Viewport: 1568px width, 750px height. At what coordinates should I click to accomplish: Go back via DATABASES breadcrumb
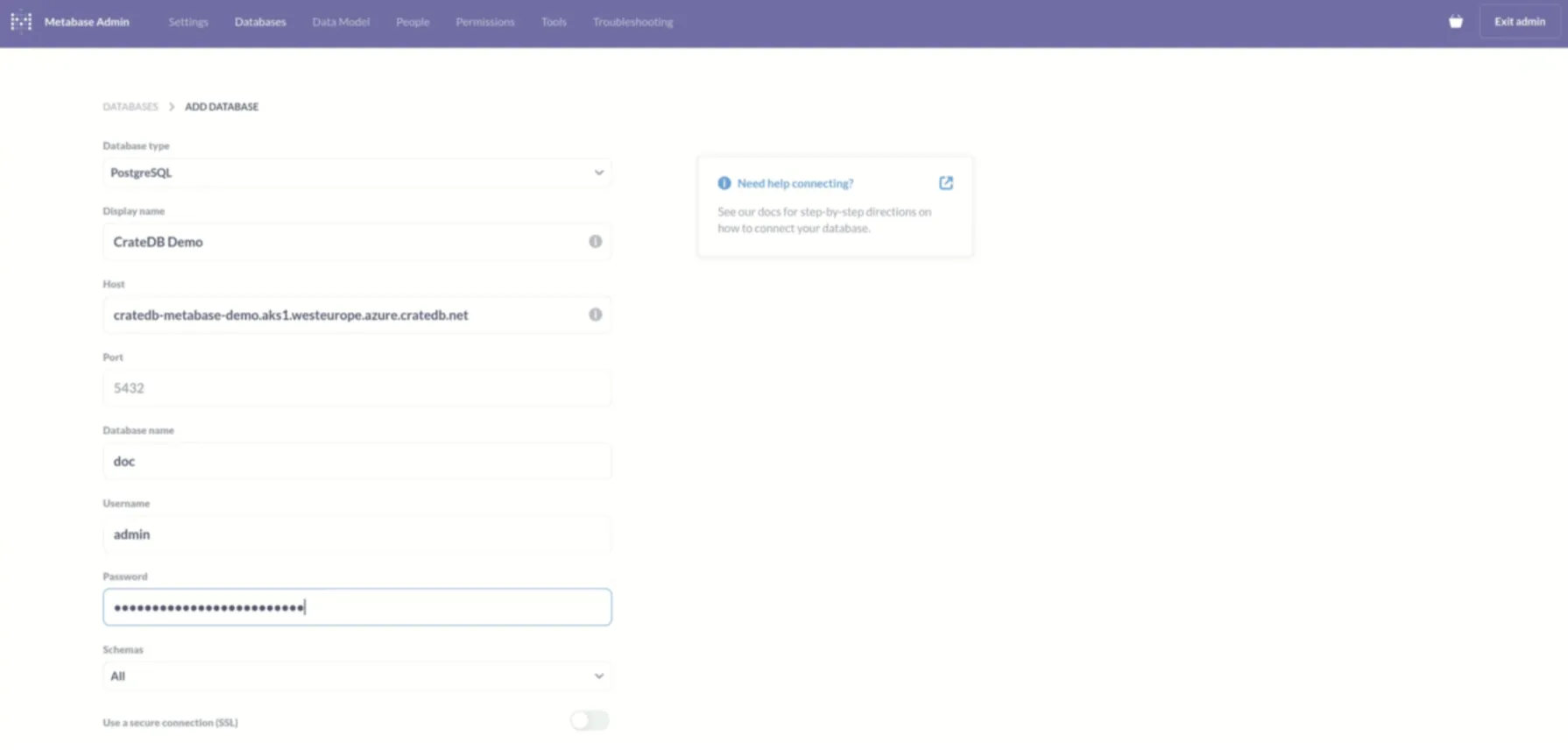[131, 107]
